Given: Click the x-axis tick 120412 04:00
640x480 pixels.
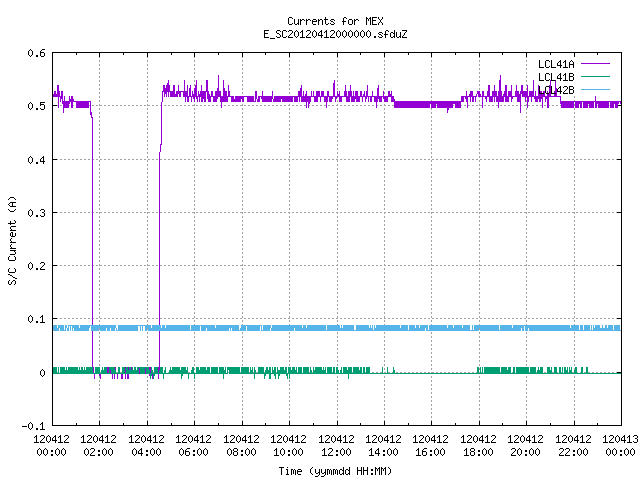Looking at the screenshot, I should coord(146,446).
